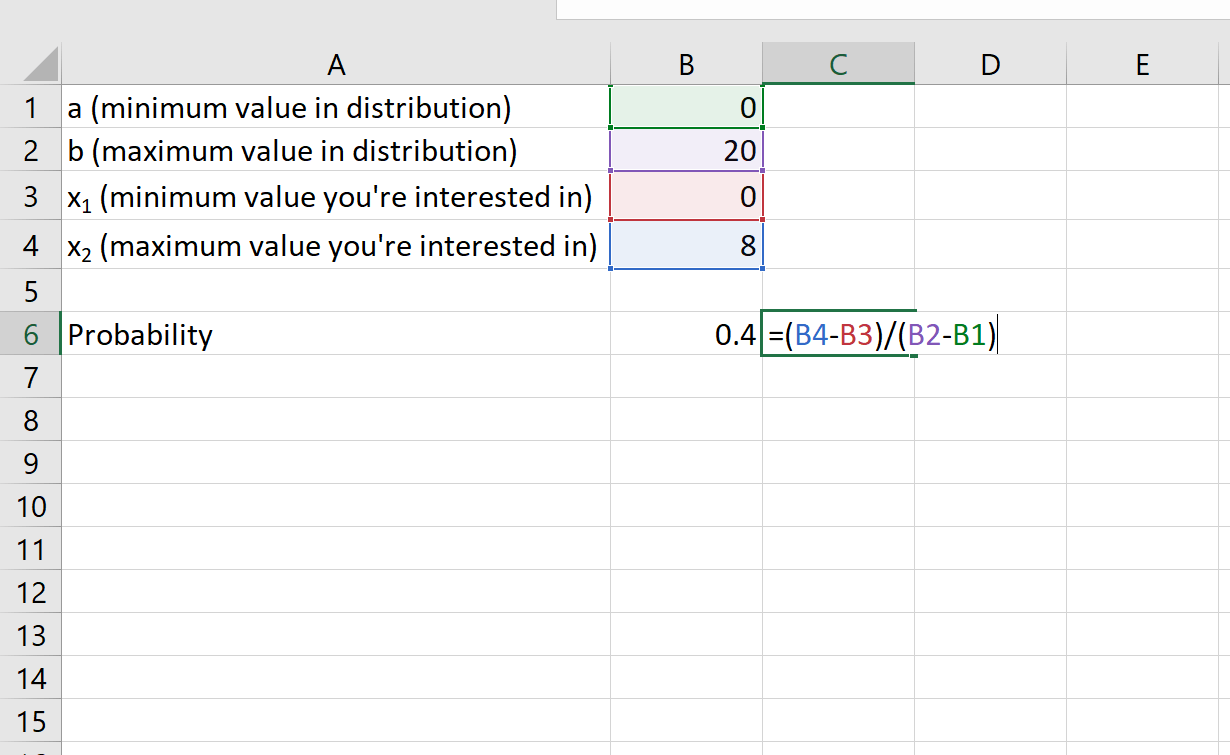Click empty cell C10
This screenshot has height=755, width=1230.
coord(838,506)
